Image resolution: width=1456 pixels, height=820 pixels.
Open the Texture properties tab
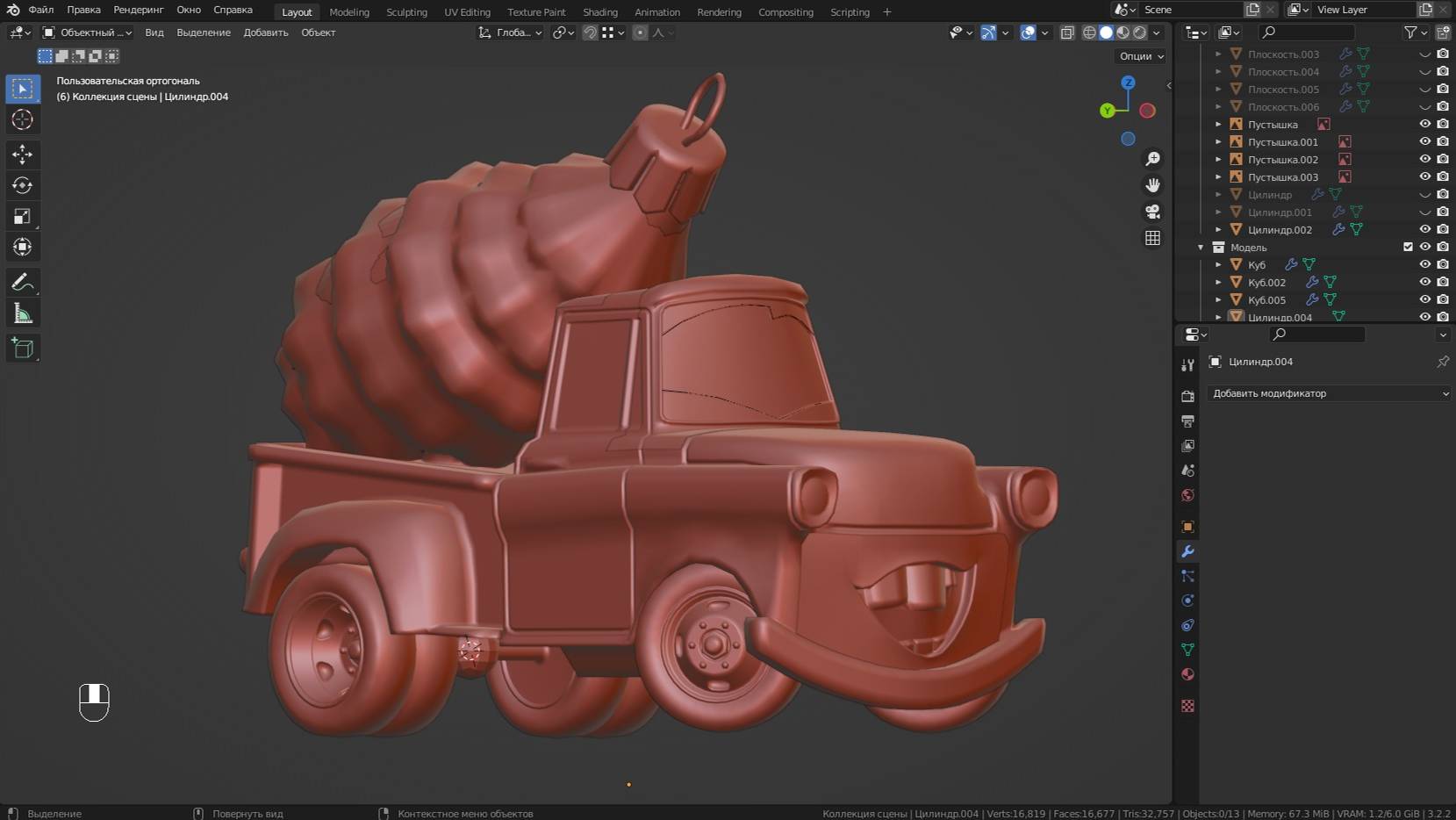tap(1187, 706)
